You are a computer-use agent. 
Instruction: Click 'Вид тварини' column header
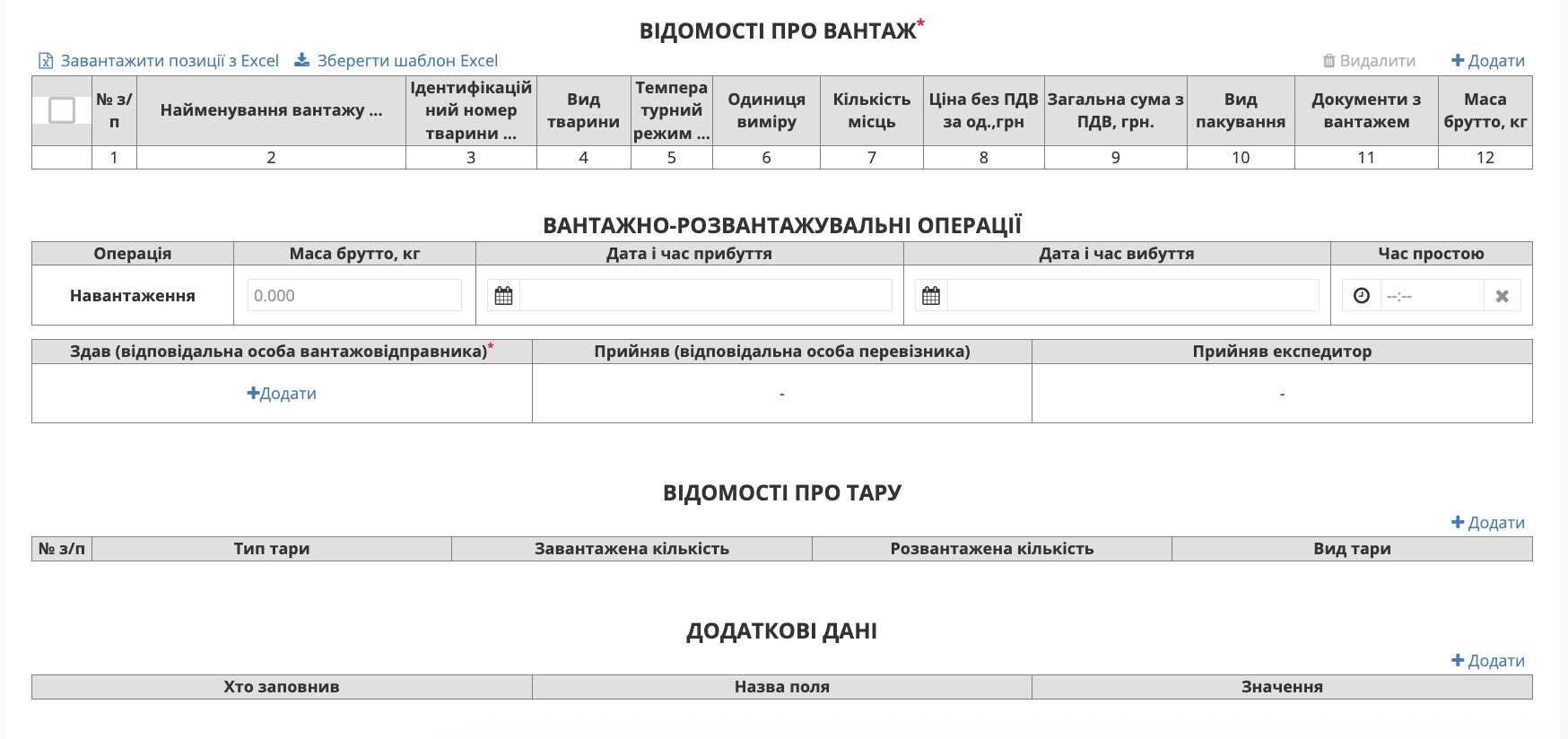583,110
